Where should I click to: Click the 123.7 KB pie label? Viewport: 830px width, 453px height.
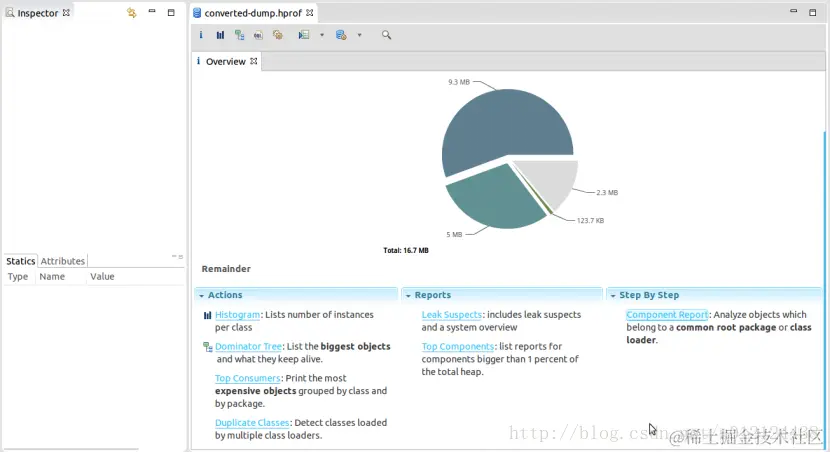[590, 221]
